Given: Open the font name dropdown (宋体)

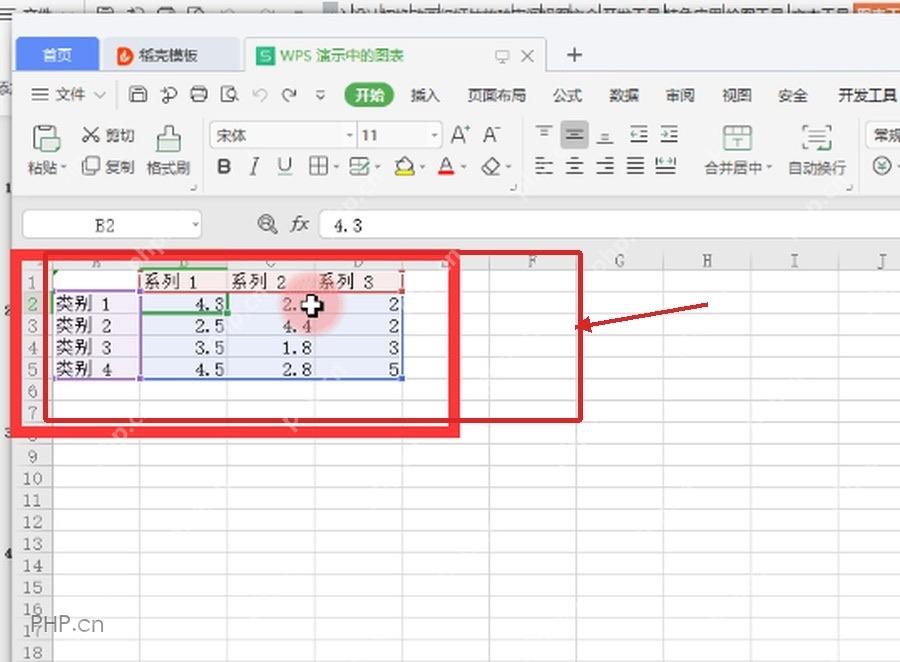Looking at the screenshot, I should (x=350, y=136).
